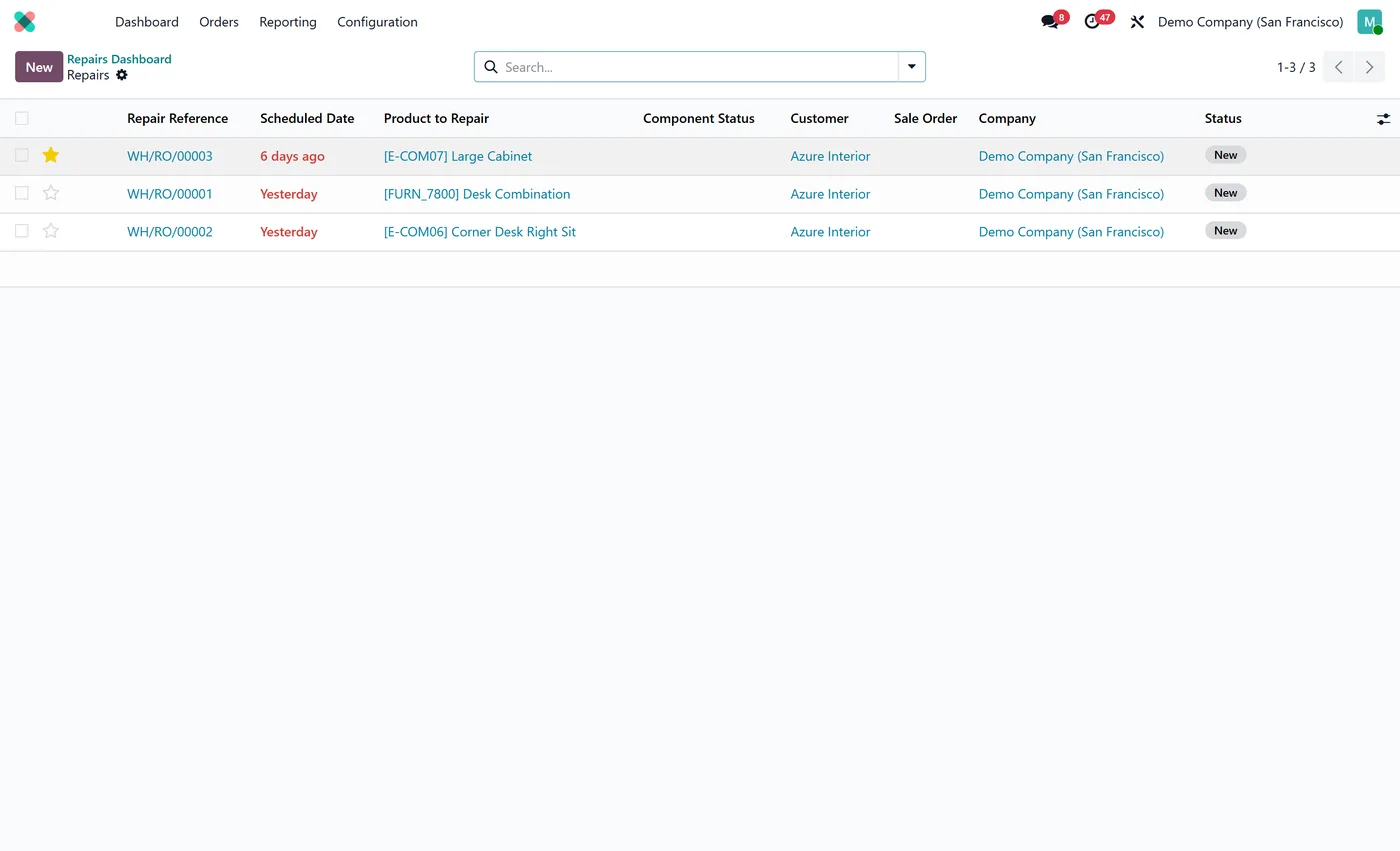Open the Configuration menu
This screenshot has width=1400, height=851.
pyautogui.click(x=377, y=22)
